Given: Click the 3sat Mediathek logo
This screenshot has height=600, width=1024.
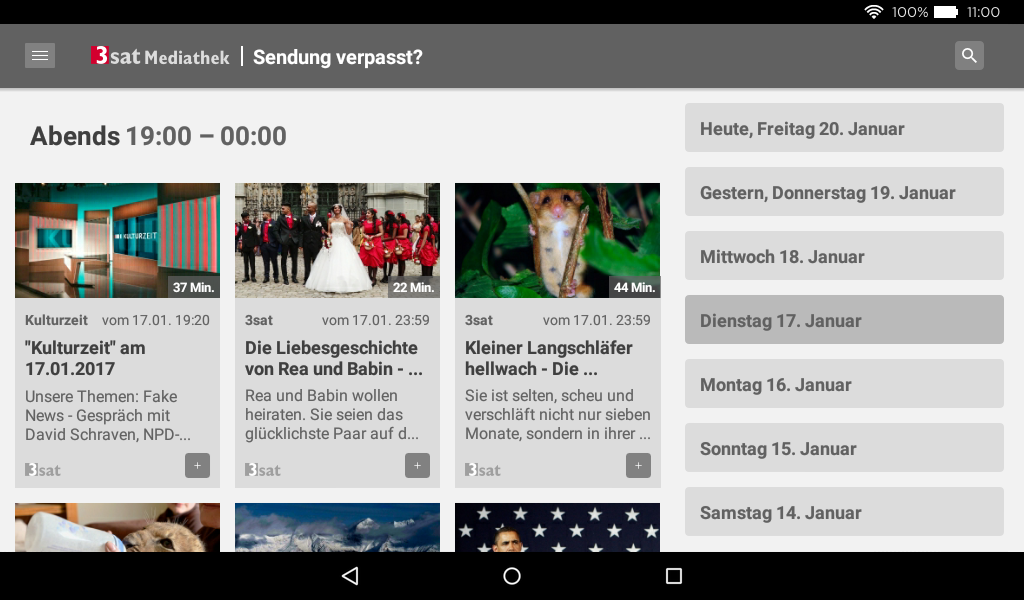Looking at the screenshot, I should point(160,57).
